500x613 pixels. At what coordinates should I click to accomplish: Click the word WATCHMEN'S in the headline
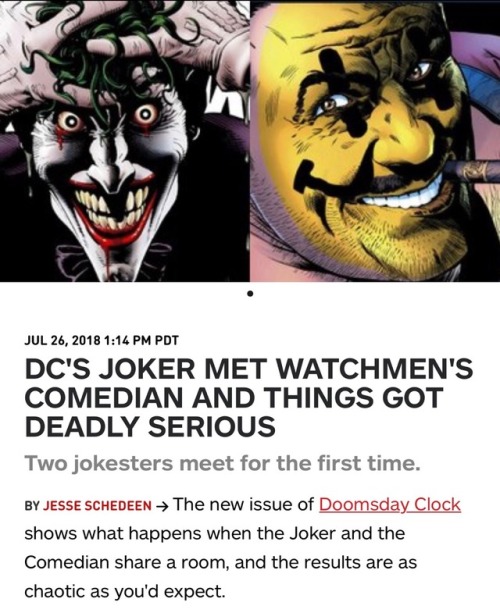point(375,369)
